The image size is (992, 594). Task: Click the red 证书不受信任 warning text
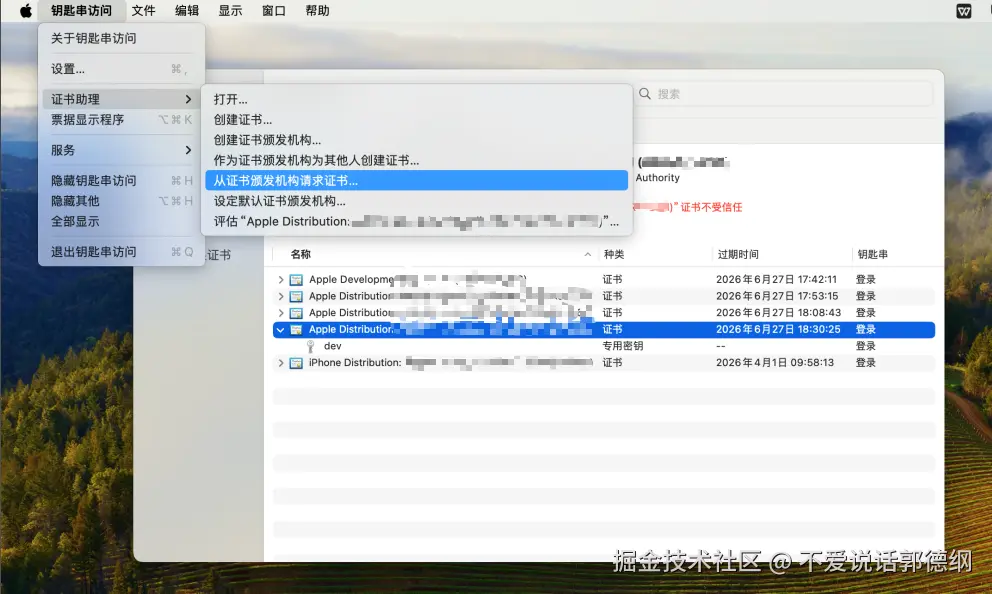[x=711, y=207]
